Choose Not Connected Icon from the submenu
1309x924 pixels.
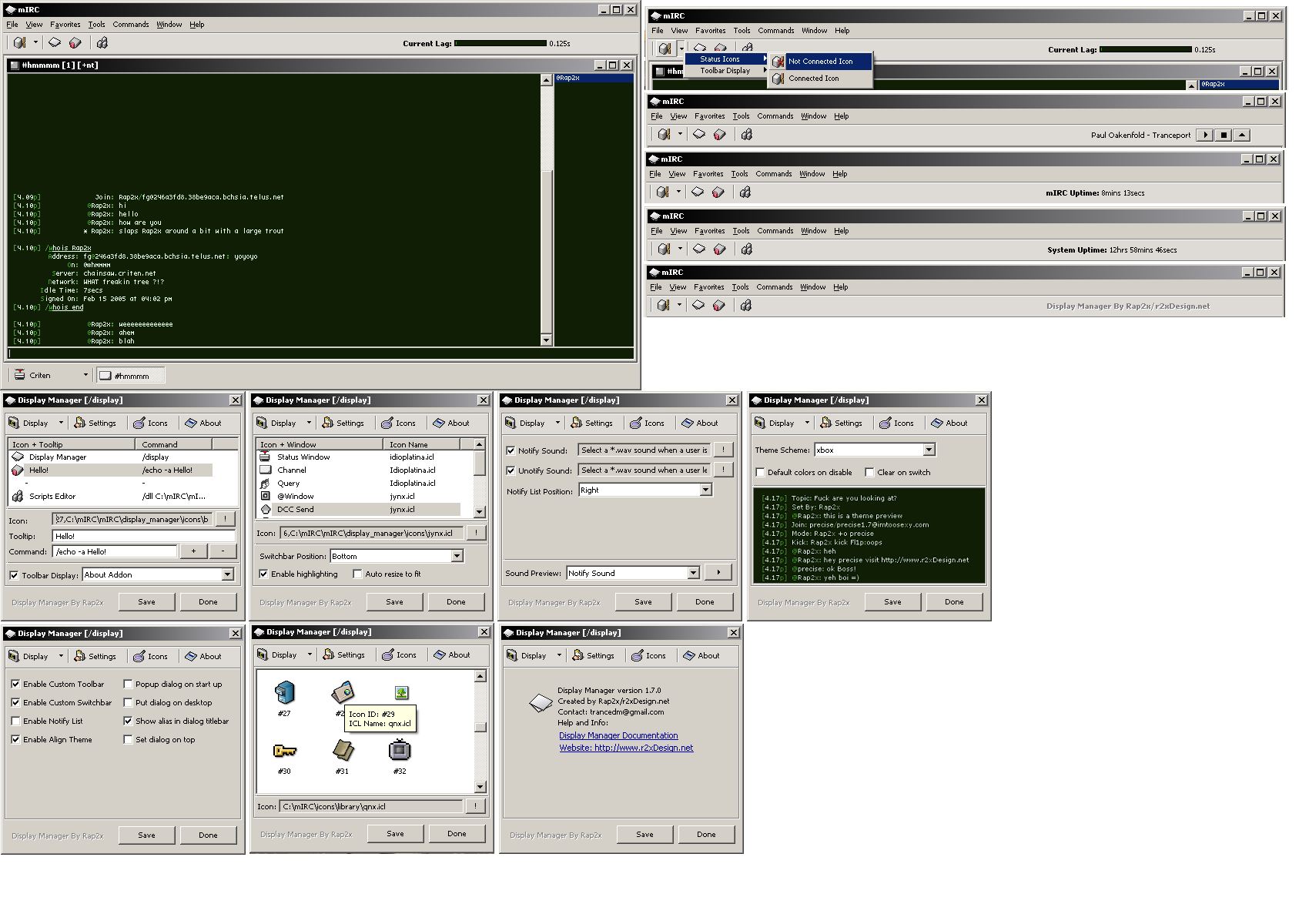[x=820, y=62]
